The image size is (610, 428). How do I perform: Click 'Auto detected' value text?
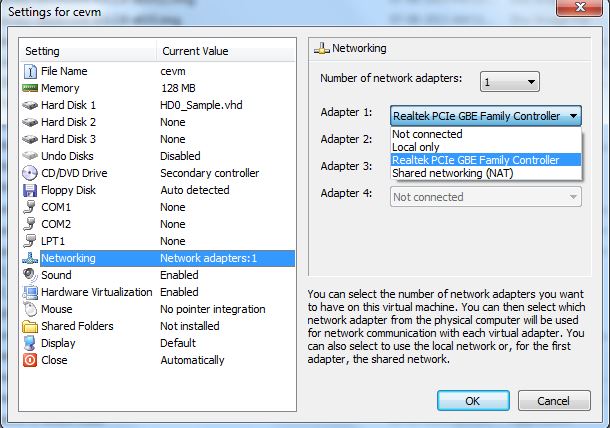tap(195, 190)
